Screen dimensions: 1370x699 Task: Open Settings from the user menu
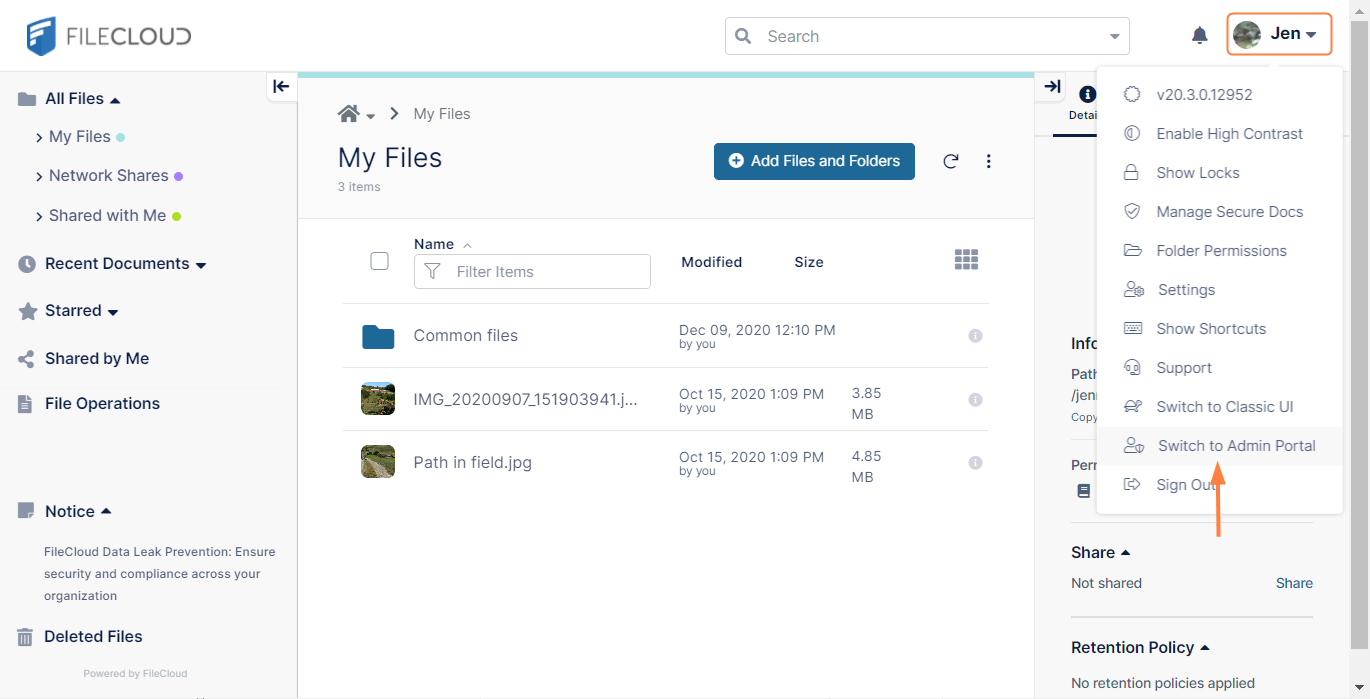(x=1186, y=290)
